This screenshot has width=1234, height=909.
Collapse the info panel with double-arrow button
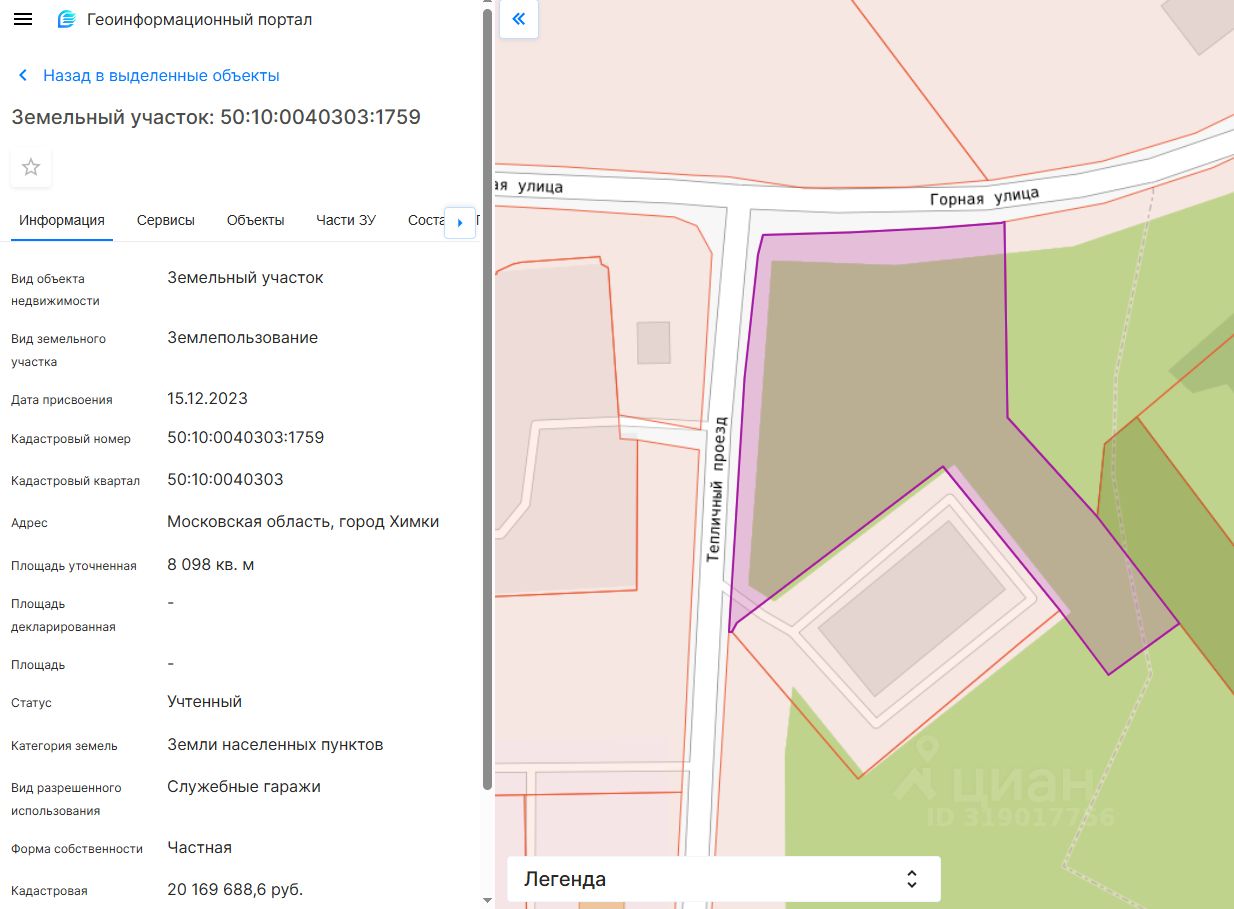(x=519, y=19)
